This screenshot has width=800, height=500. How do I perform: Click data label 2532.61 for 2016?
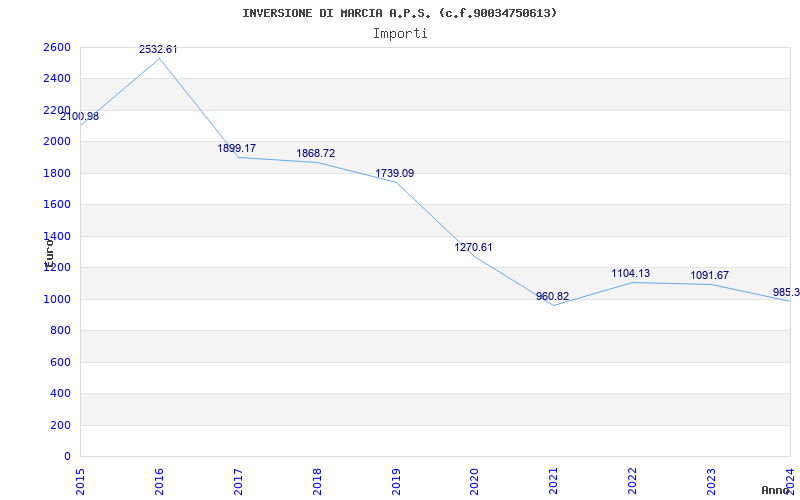(158, 49)
